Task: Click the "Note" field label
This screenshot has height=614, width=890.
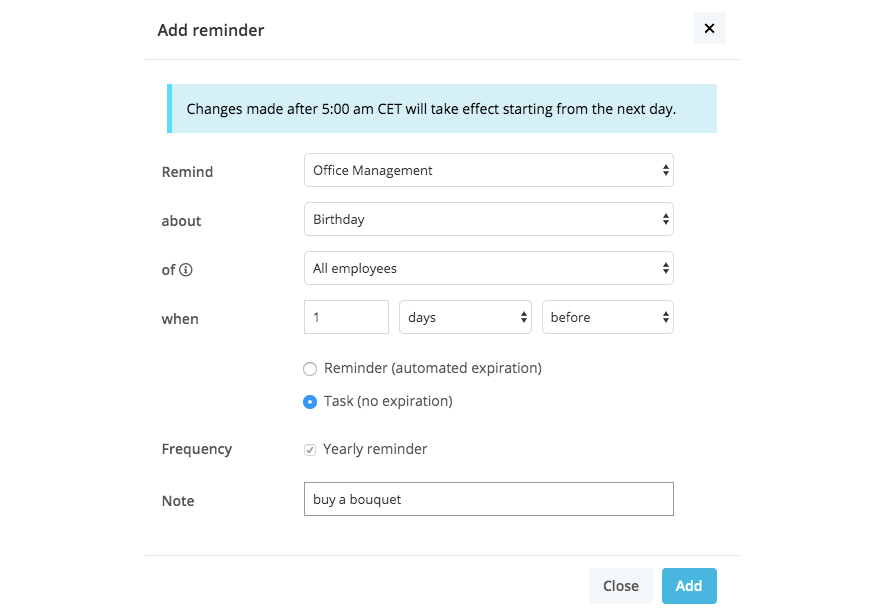Action: (178, 501)
